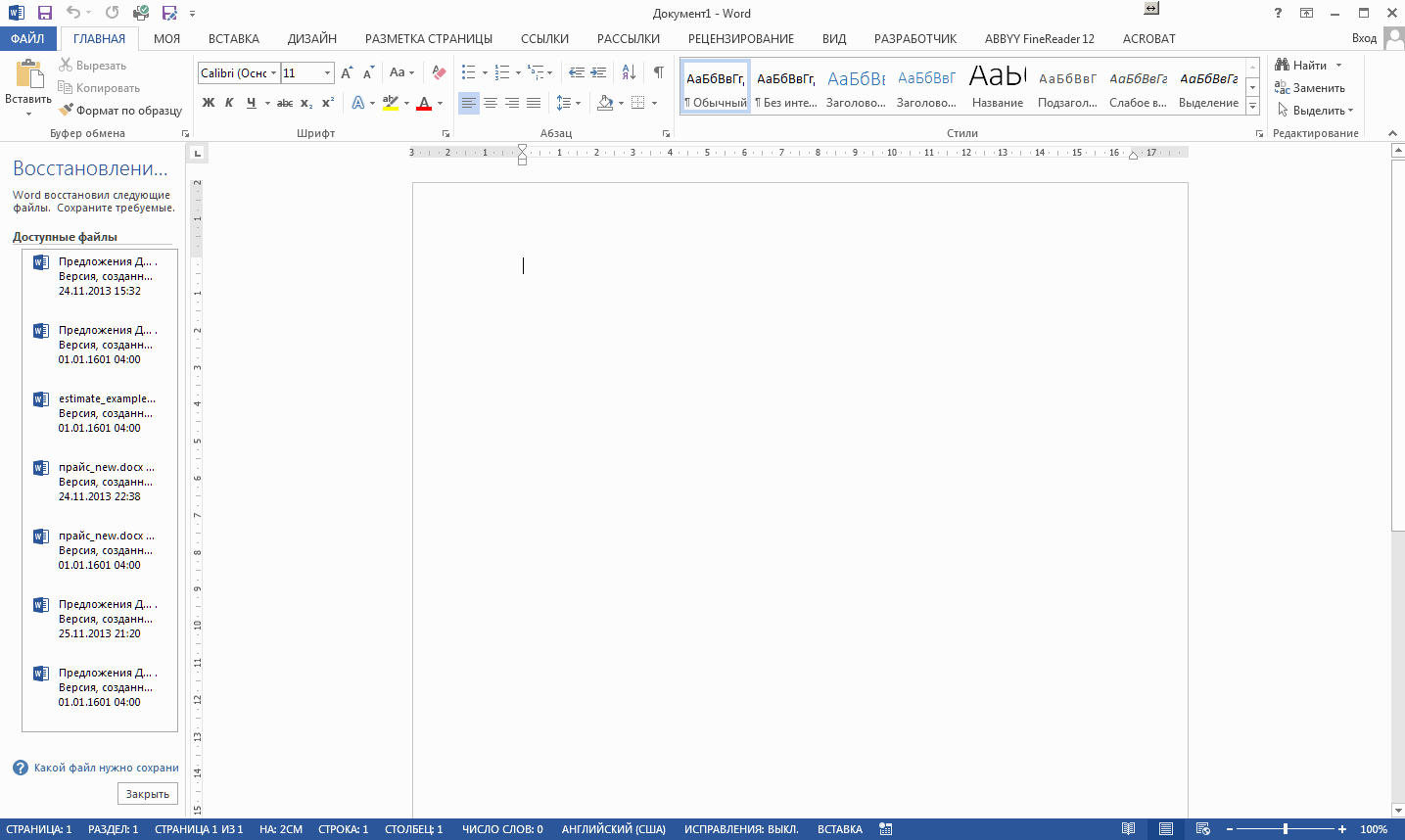
Task: Click the Format Painter brush icon
Action: coord(66,111)
